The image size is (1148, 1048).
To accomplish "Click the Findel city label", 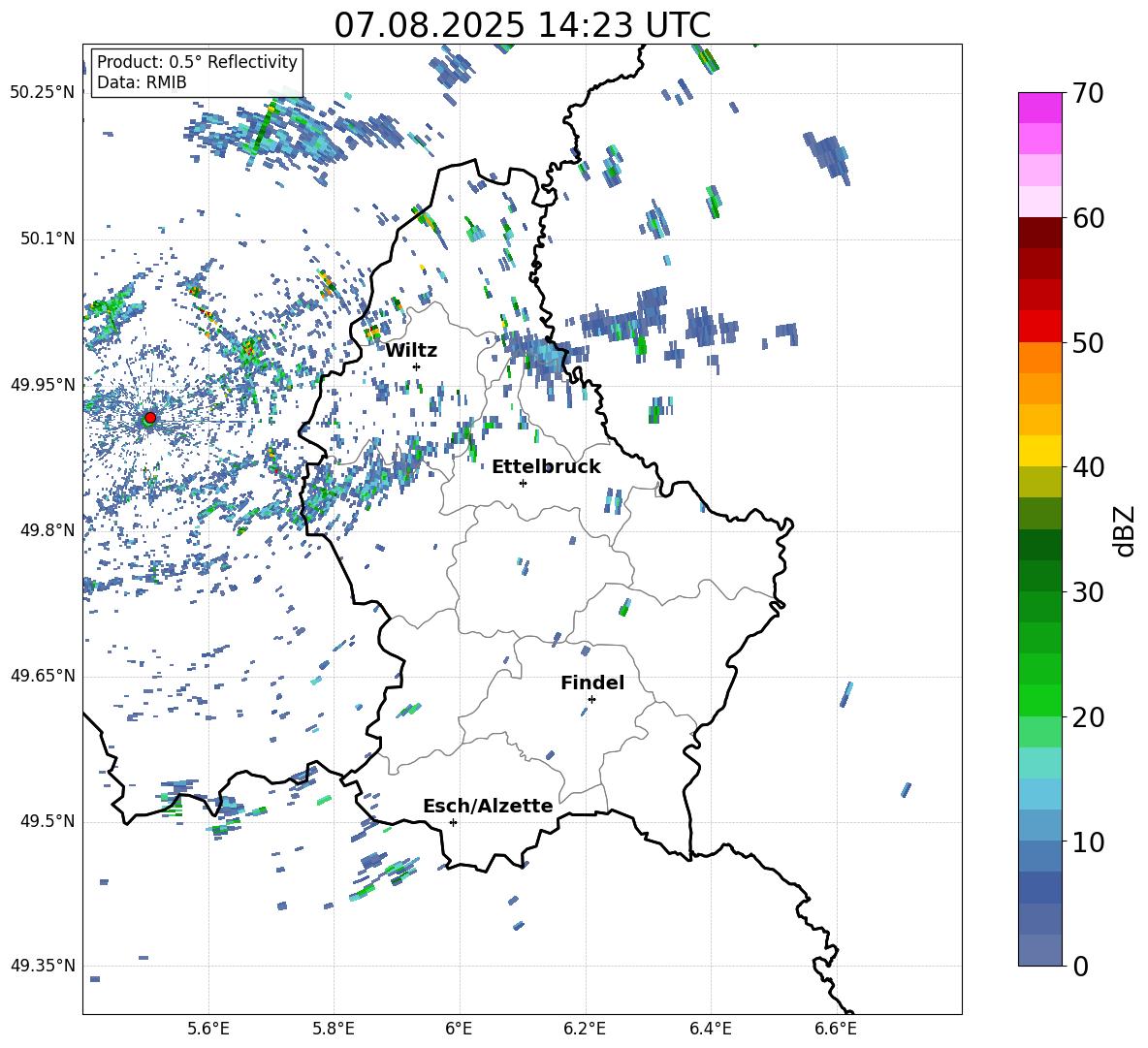I will pyautogui.click(x=592, y=683).
